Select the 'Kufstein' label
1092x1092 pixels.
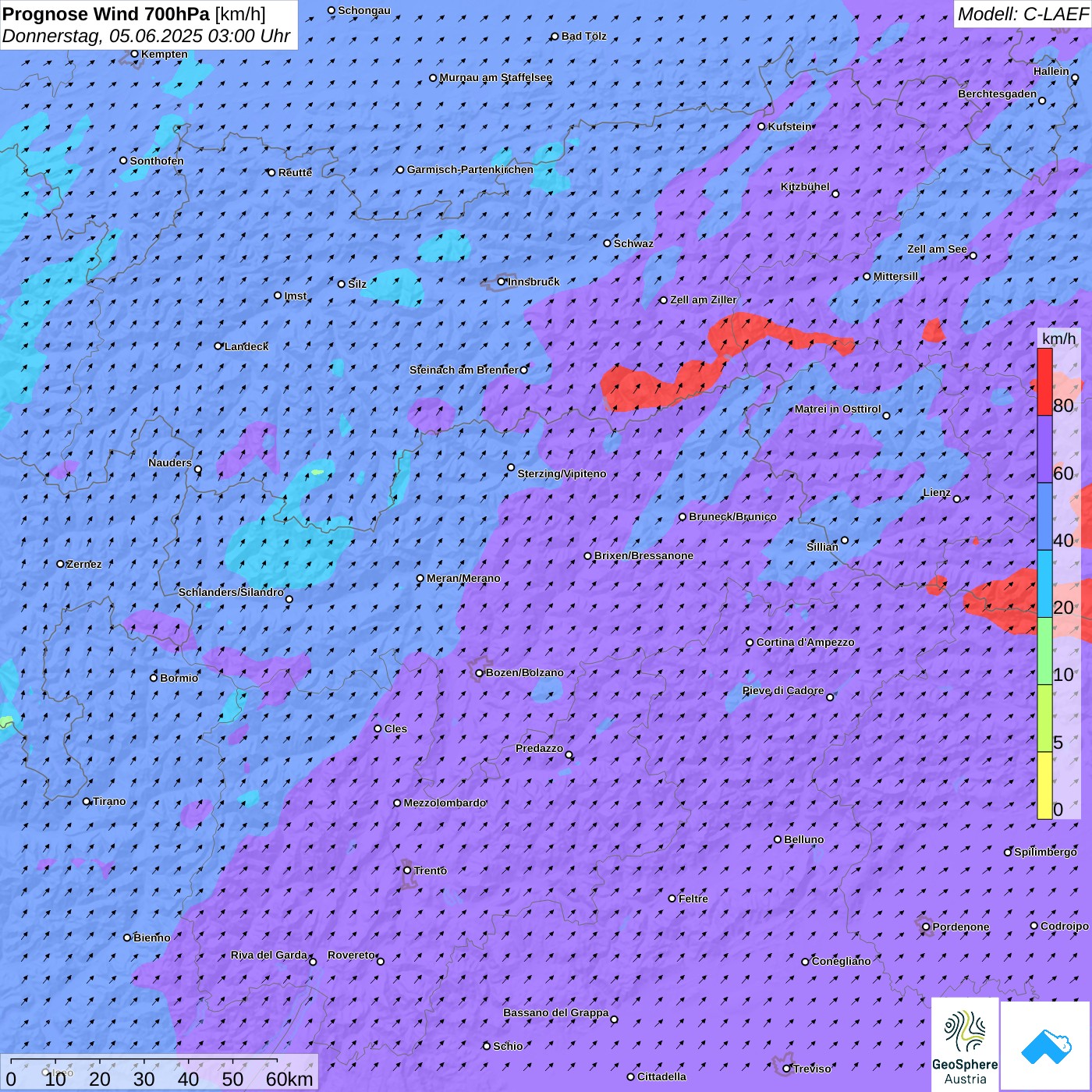(789, 126)
